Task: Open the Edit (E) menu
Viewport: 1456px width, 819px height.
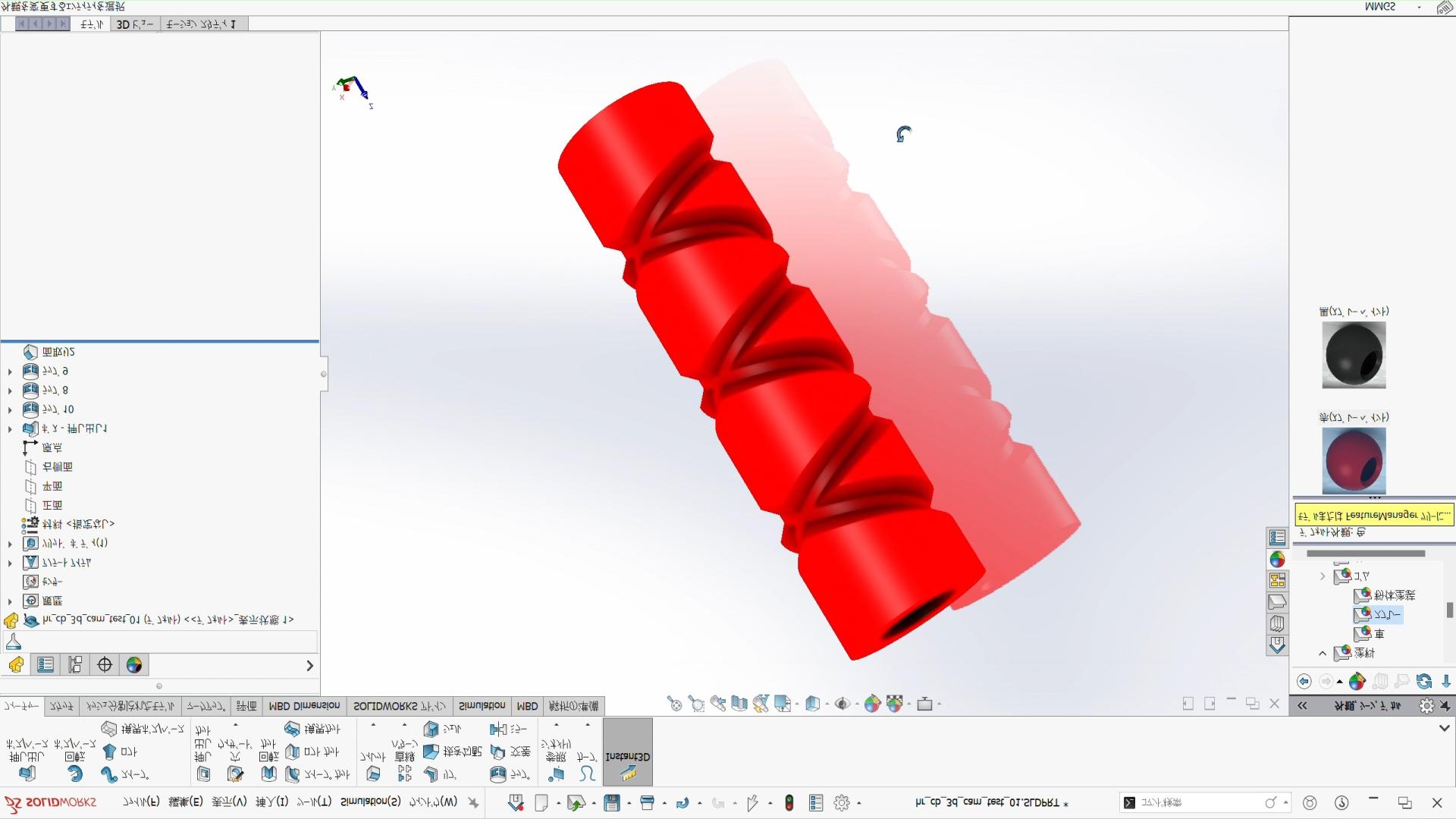Action: point(185,802)
